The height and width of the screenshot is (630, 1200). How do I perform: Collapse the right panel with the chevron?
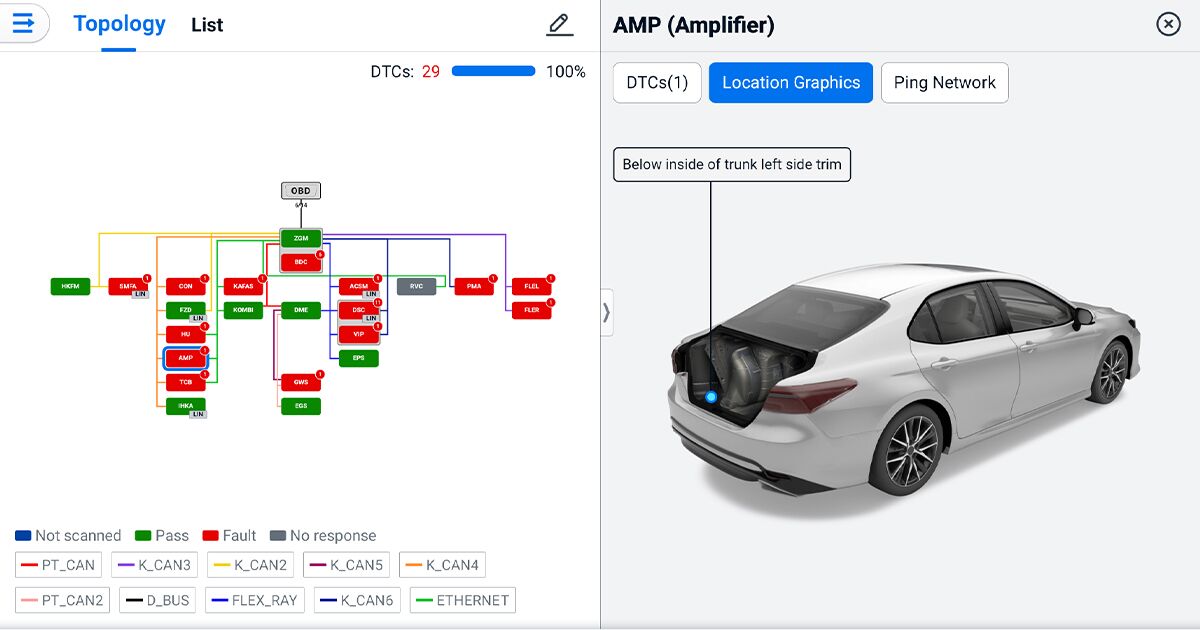click(607, 312)
